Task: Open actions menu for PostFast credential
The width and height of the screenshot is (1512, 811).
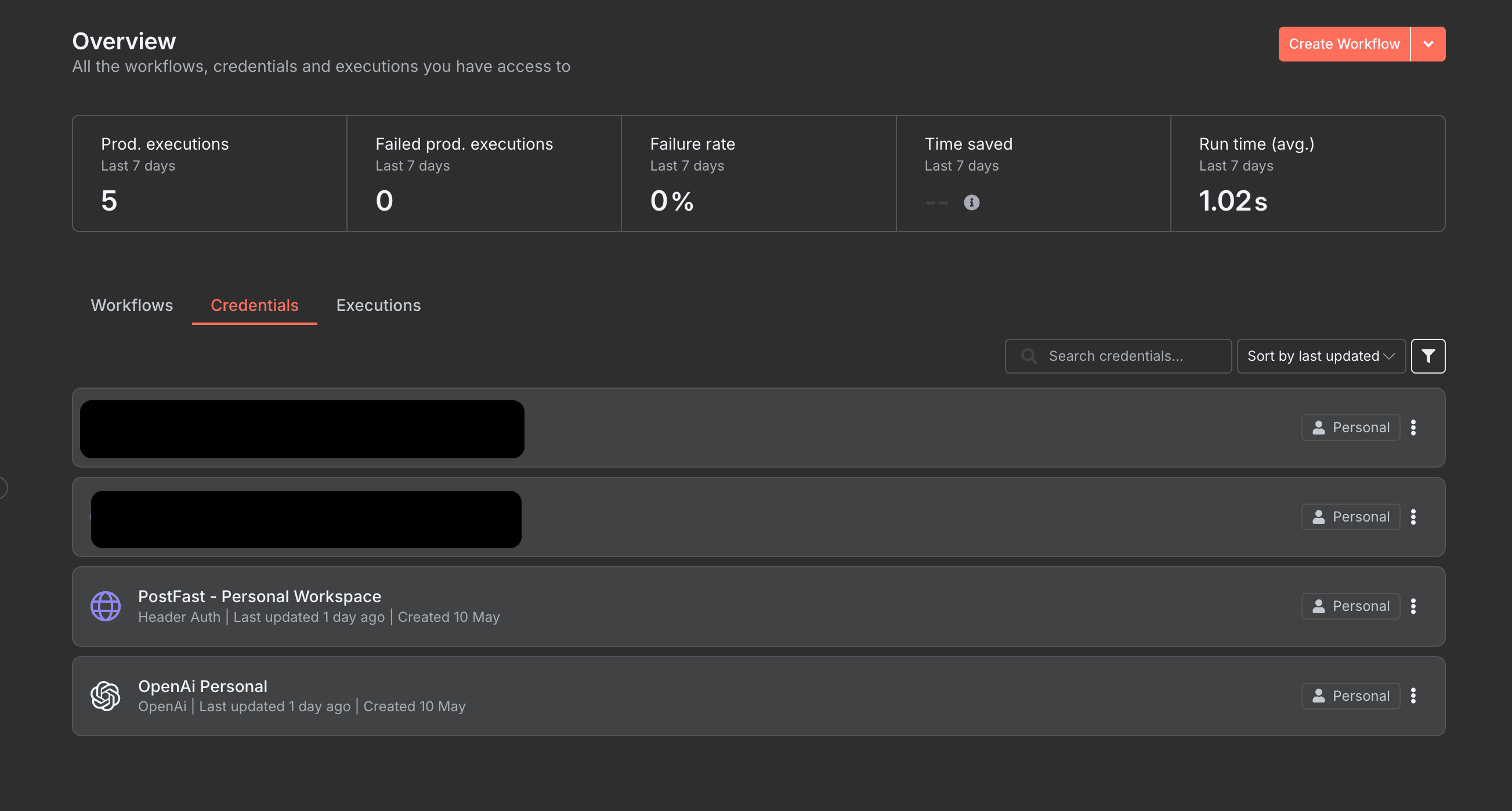Action: [1413, 606]
